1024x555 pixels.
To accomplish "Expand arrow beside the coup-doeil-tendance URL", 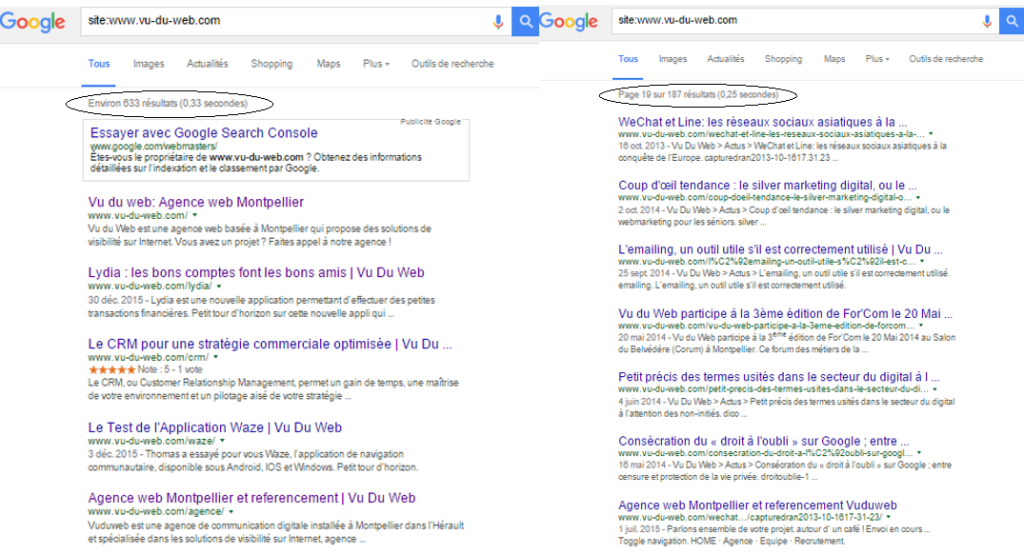I will pos(918,198).
